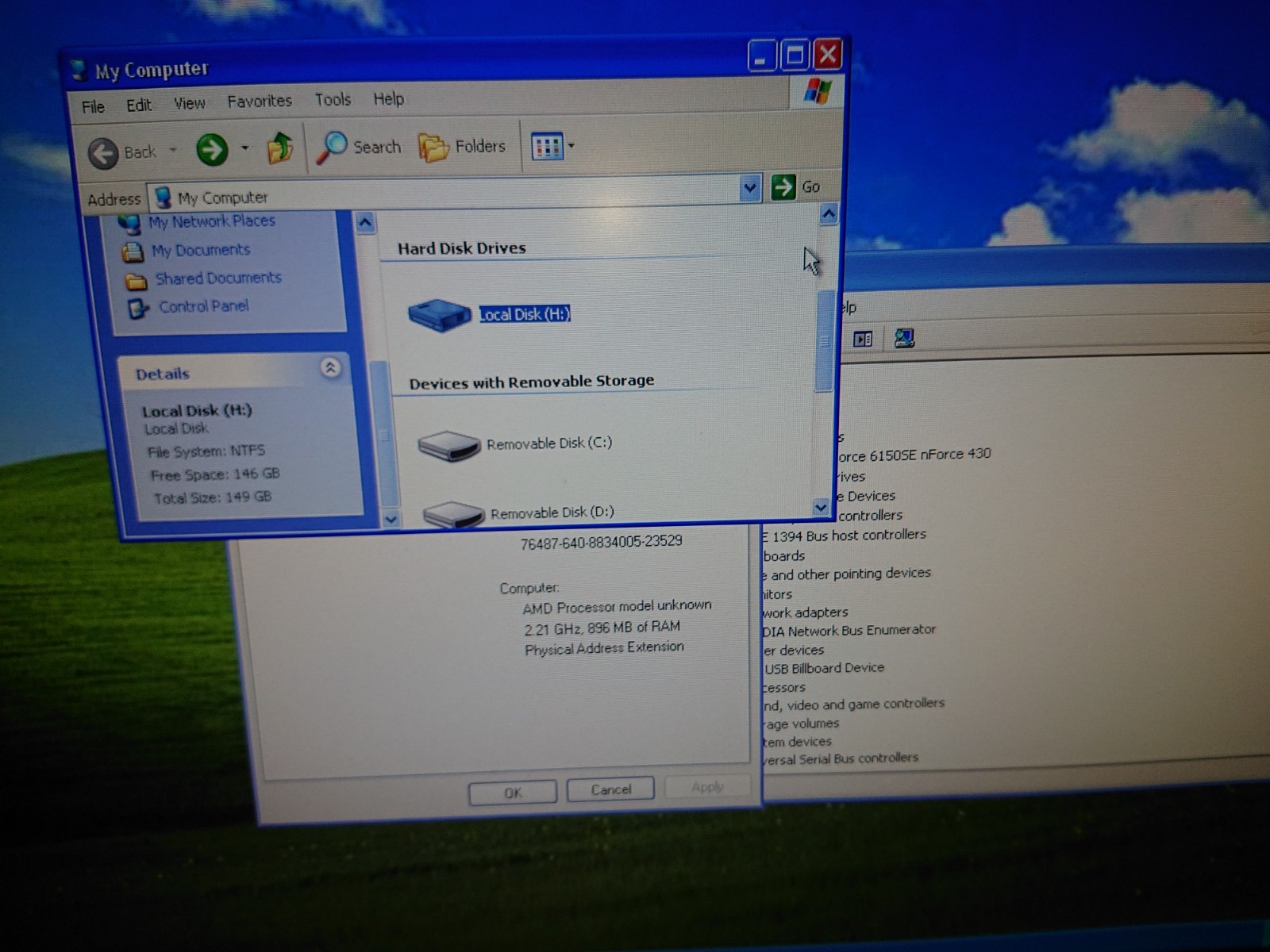Image resolution: width=1270 pixels, height=952 pixels.
Task: Open My Network Places link
Action: [x=212, y=221]
